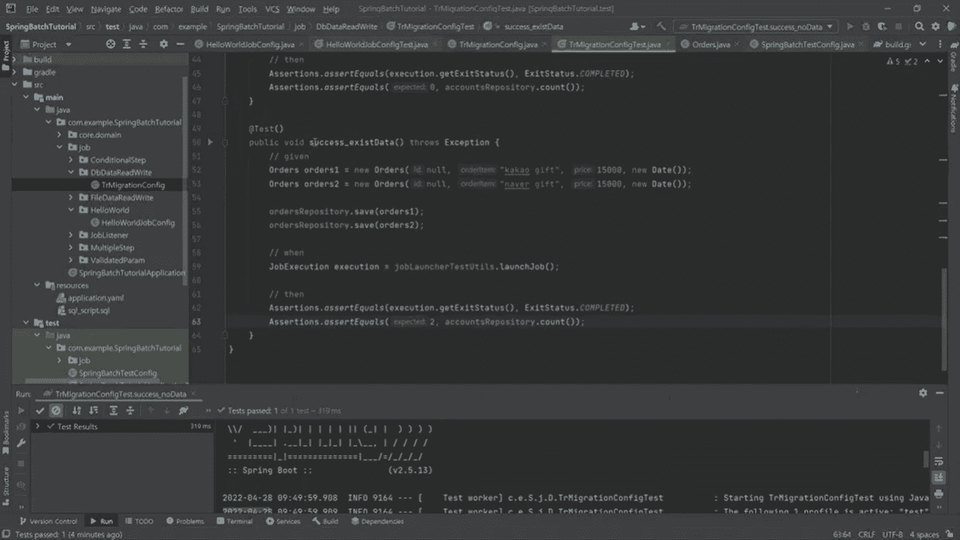Open the TODO tool window

pyautogui.click(x=139, y=521)
